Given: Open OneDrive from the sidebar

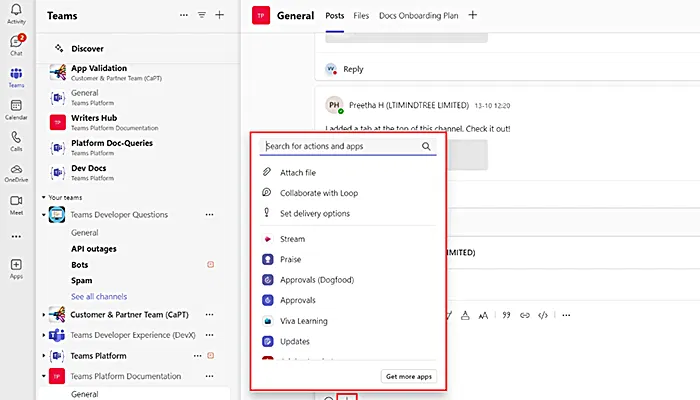Looking at the screenshot, I should pos(16,171).
